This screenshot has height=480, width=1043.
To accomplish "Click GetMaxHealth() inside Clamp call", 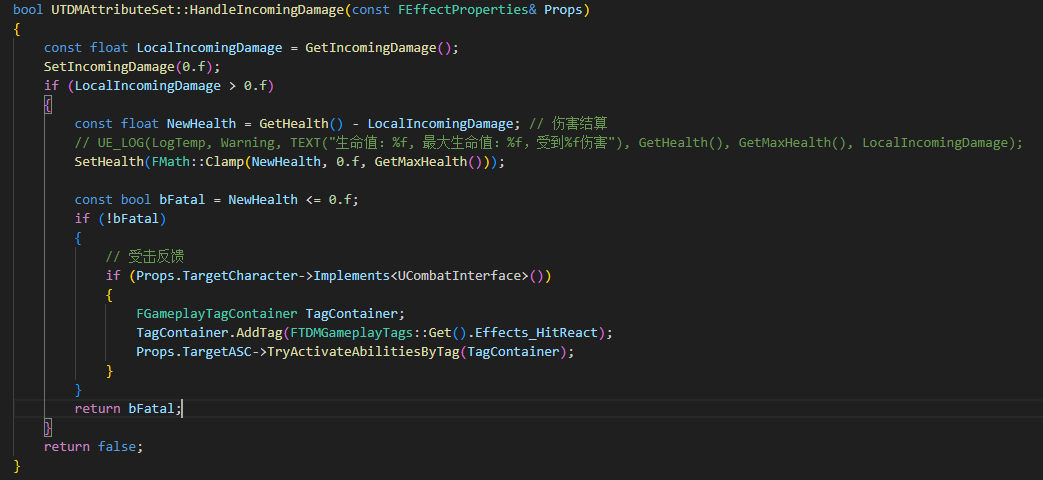I will (428, 162).
